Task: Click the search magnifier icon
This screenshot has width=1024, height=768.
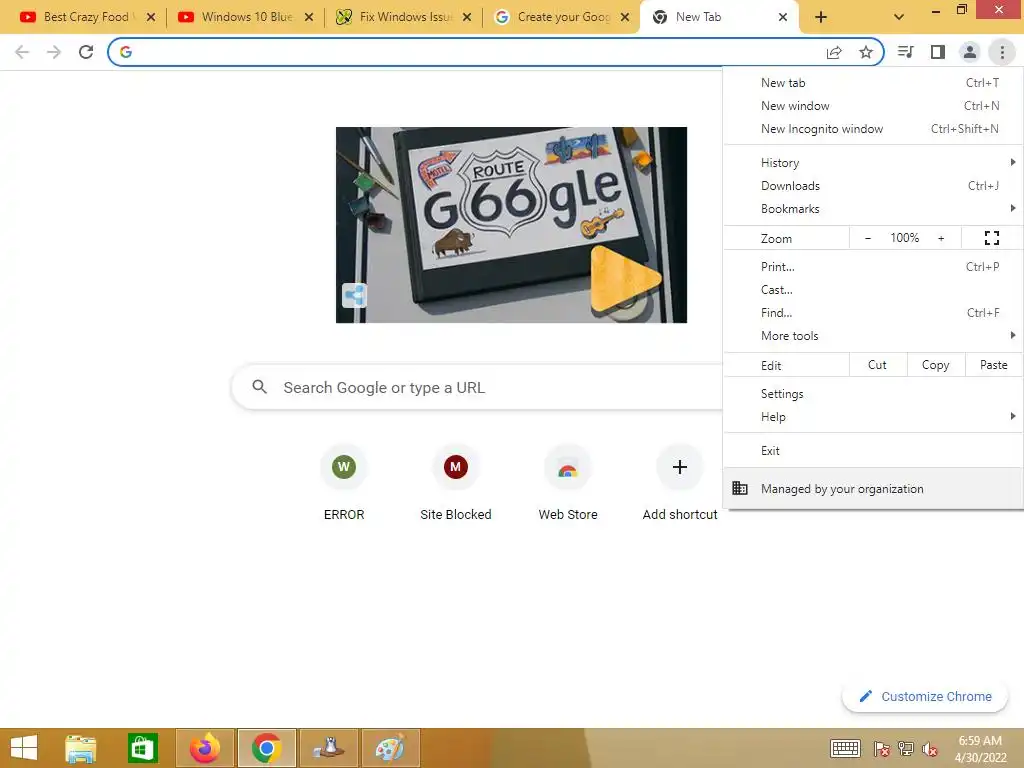Action: coord(259,387)
